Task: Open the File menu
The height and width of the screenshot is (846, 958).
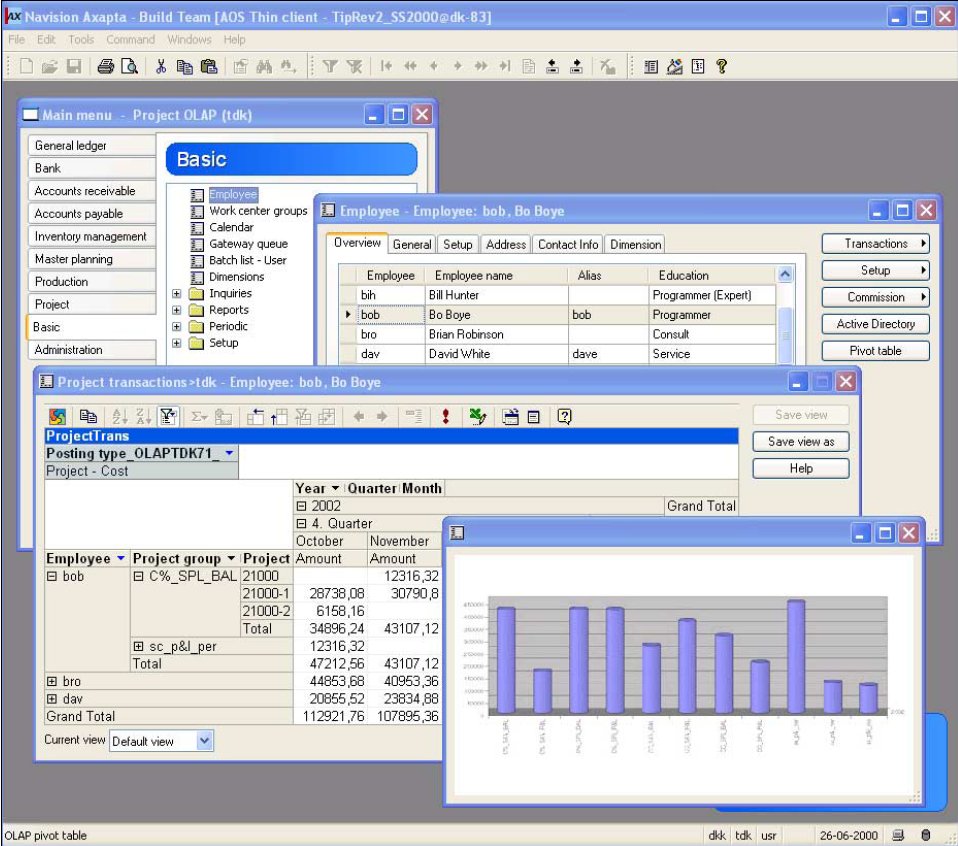Action: click(x=16, y=40)
